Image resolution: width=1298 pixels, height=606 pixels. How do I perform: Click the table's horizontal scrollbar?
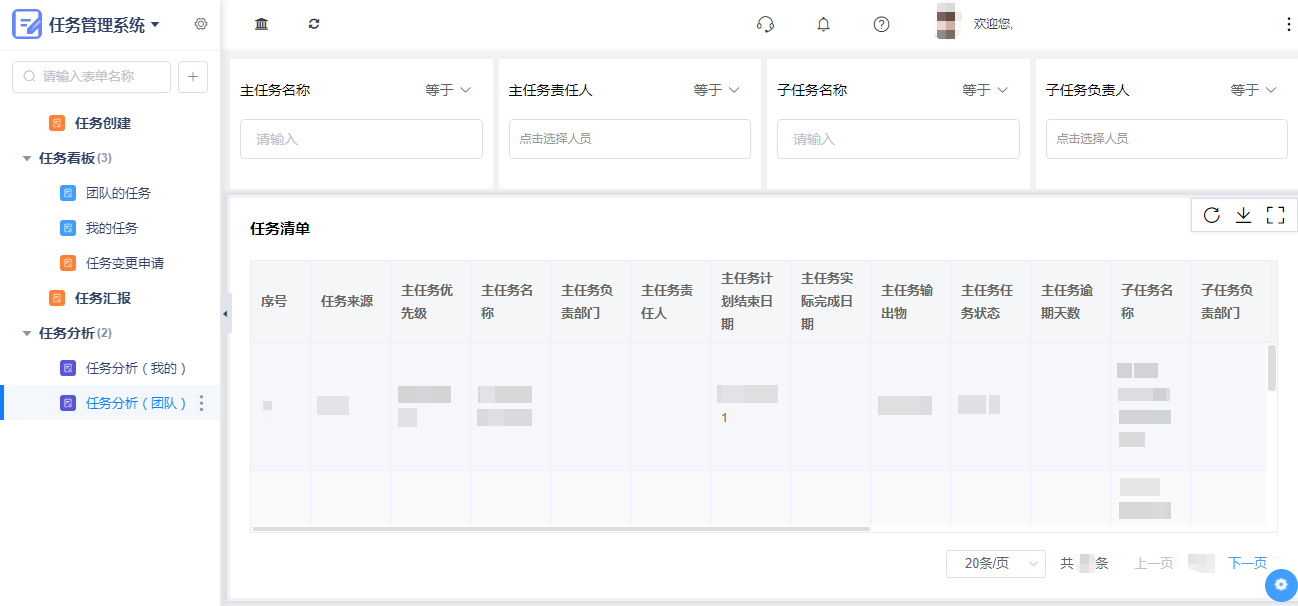561,528
